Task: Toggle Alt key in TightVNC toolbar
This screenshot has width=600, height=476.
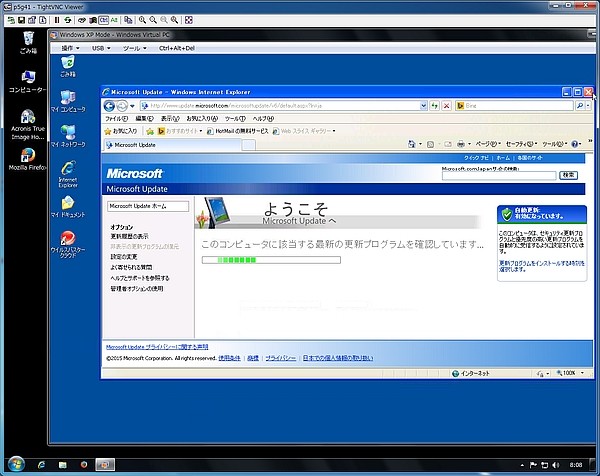Action: (x=114, y=20)
